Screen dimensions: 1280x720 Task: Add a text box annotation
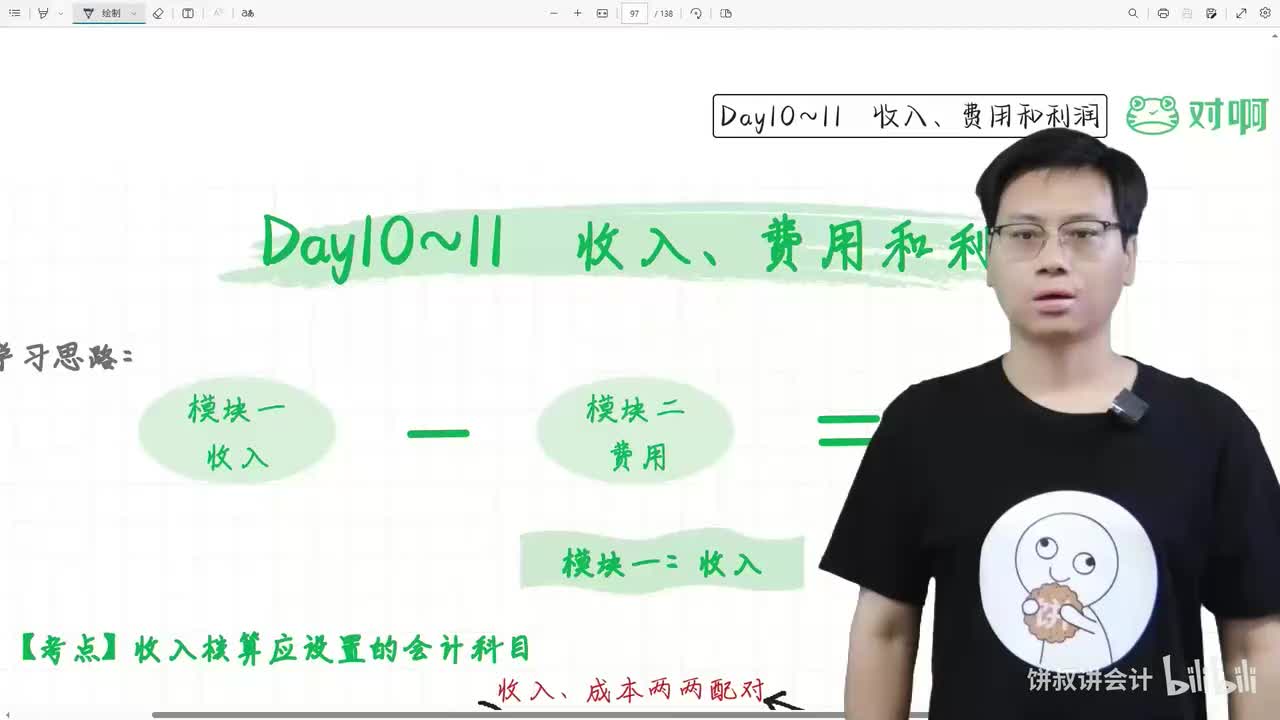click(188, 13)
